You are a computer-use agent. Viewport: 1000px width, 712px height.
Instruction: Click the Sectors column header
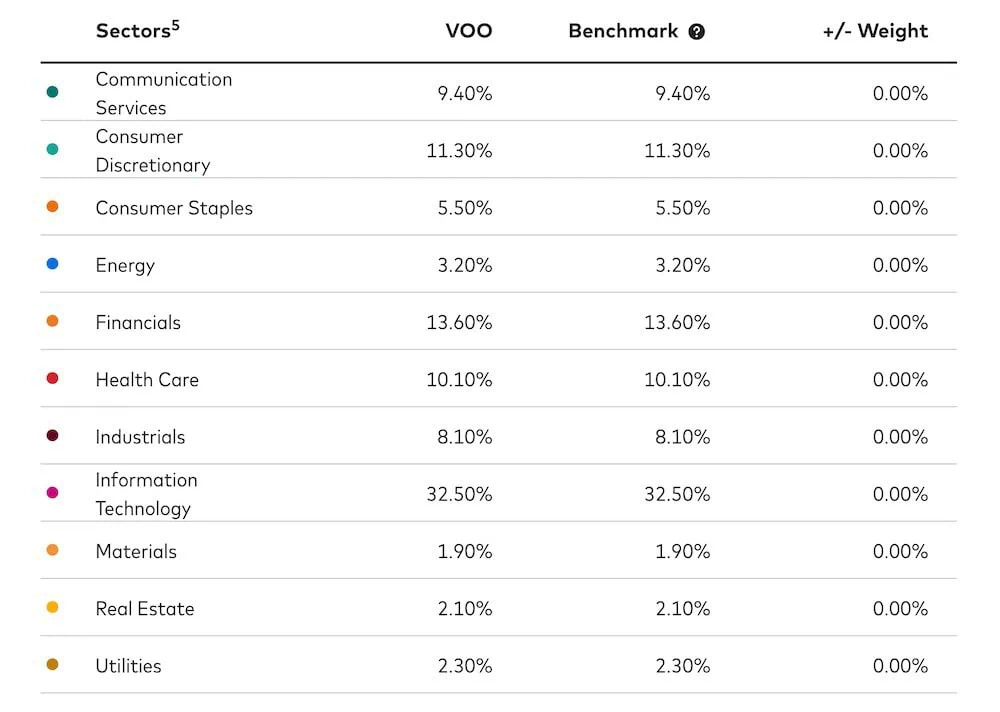click(132, 31)
